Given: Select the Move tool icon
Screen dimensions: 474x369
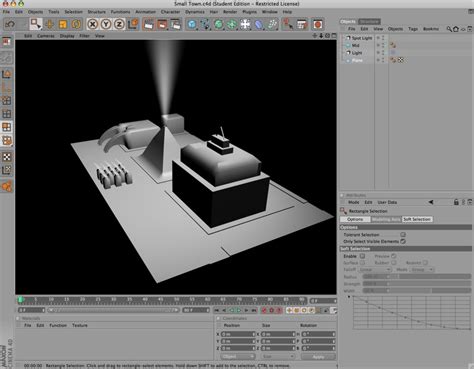Looking at the screenshot, I should click(x=50, y=24).
